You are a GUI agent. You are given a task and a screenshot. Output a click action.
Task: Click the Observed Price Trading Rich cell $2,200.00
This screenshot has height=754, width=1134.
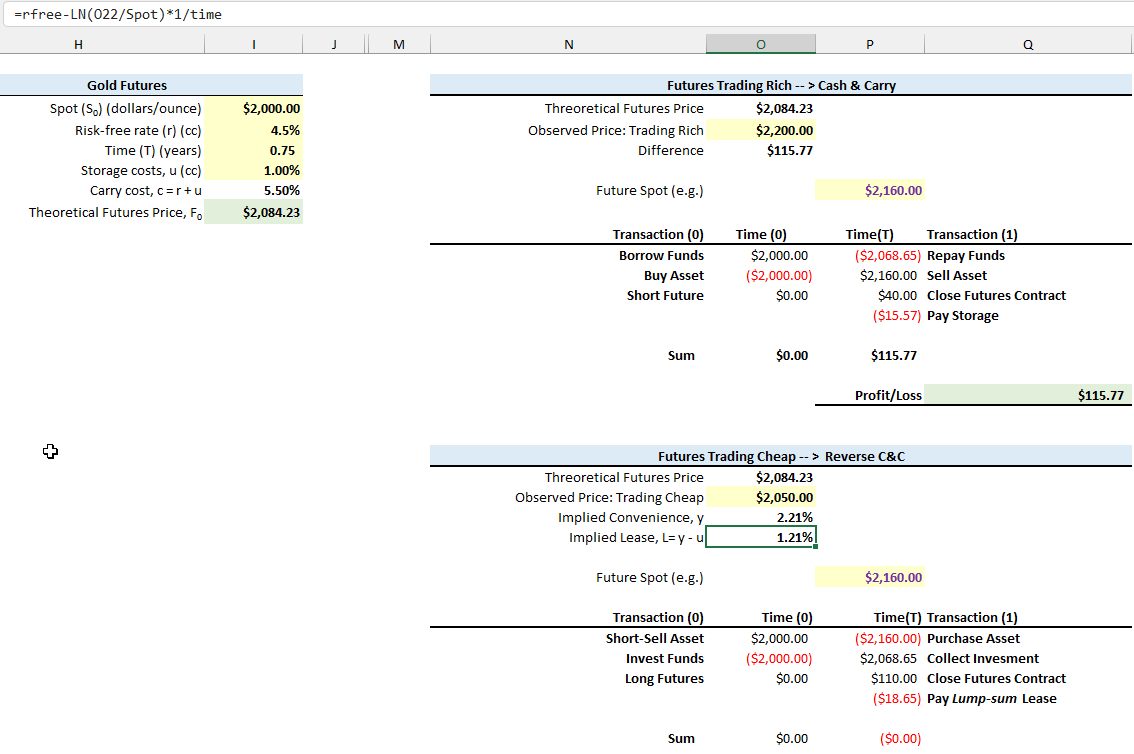point(760,129)
